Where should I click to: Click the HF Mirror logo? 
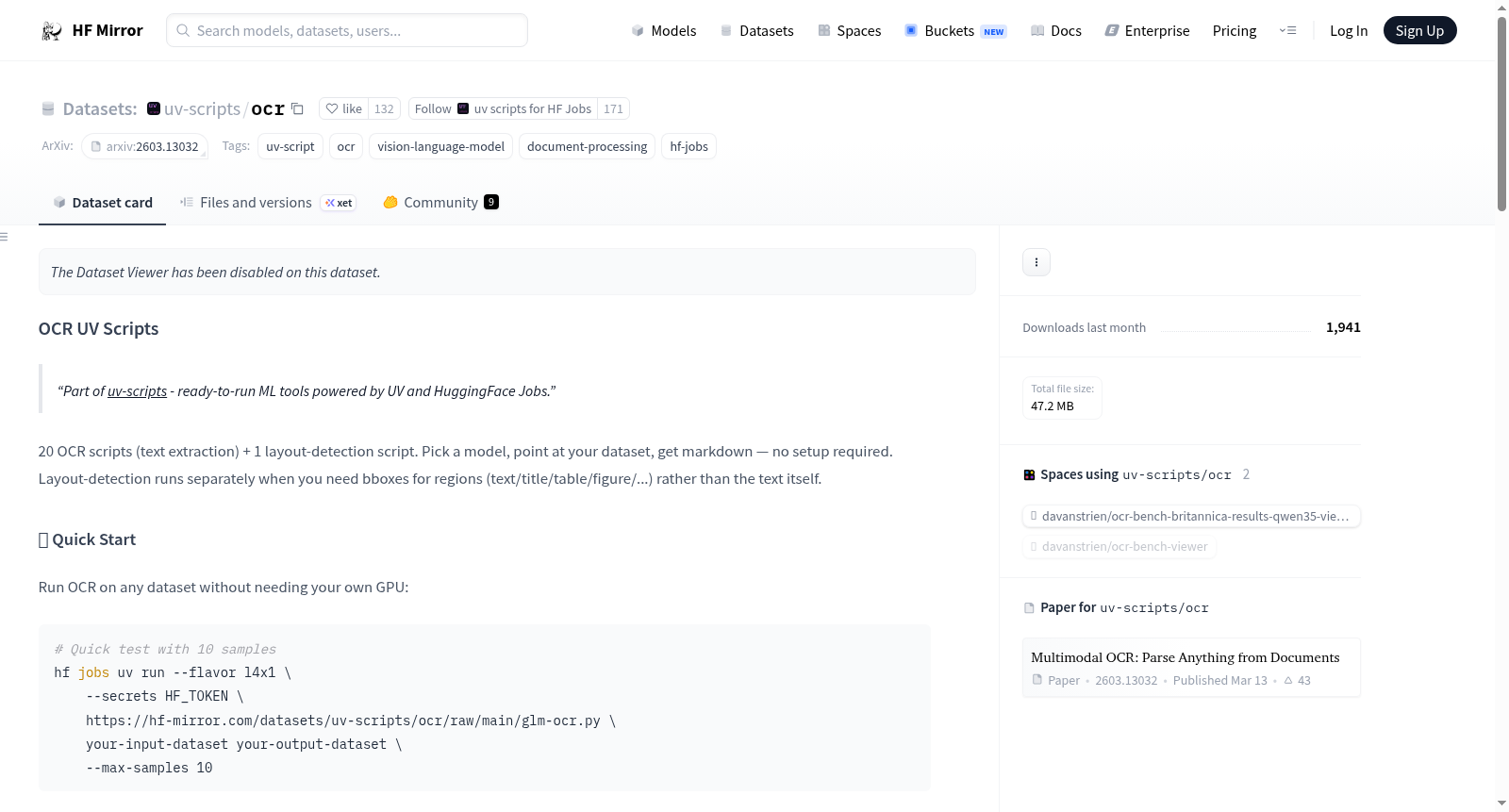click(91, 30)
